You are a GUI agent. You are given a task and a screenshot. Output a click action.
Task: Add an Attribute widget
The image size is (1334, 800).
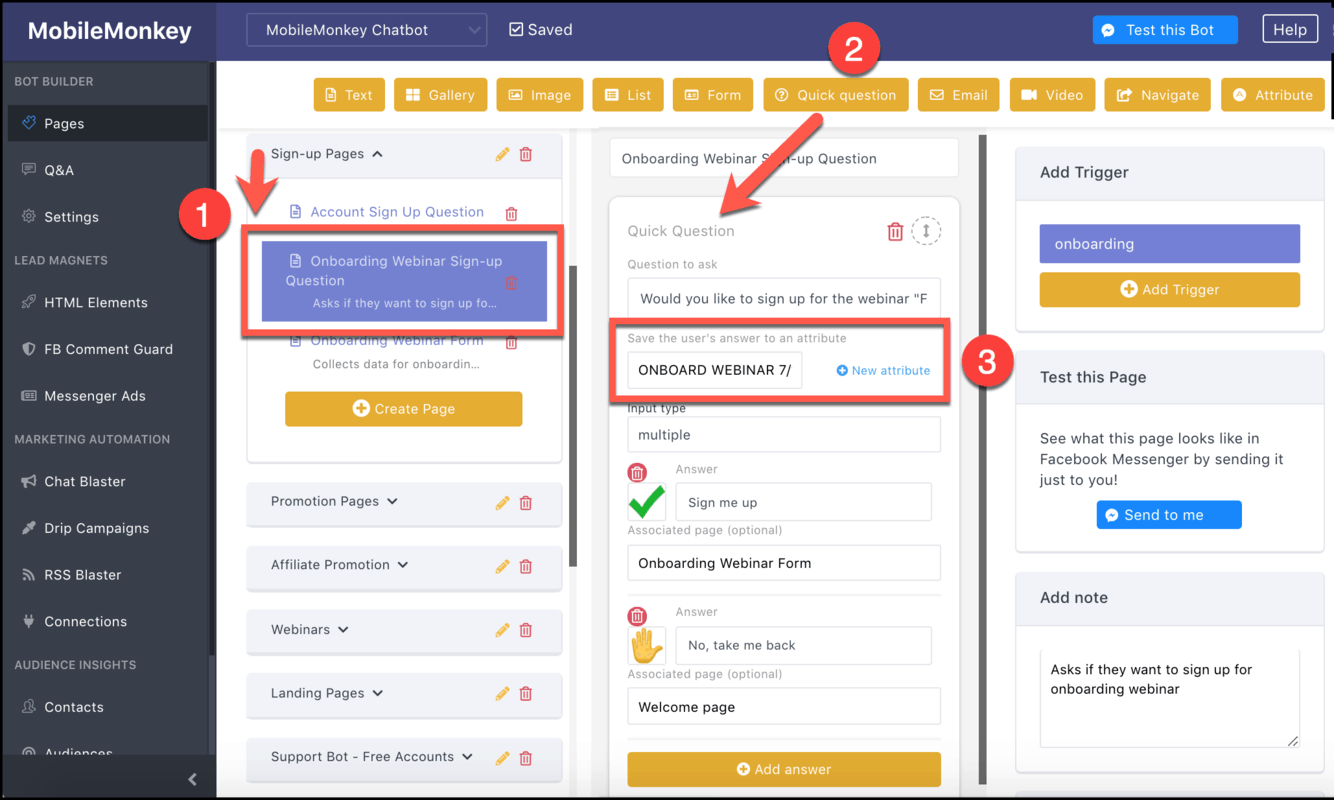pos(1273,95)
